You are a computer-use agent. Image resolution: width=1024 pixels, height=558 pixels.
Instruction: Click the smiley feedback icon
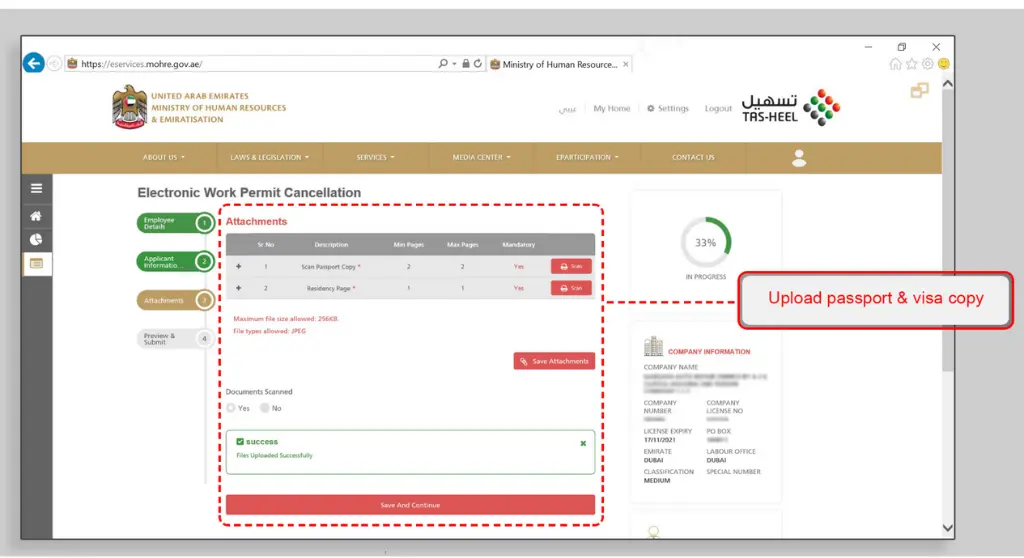point(944,63)
